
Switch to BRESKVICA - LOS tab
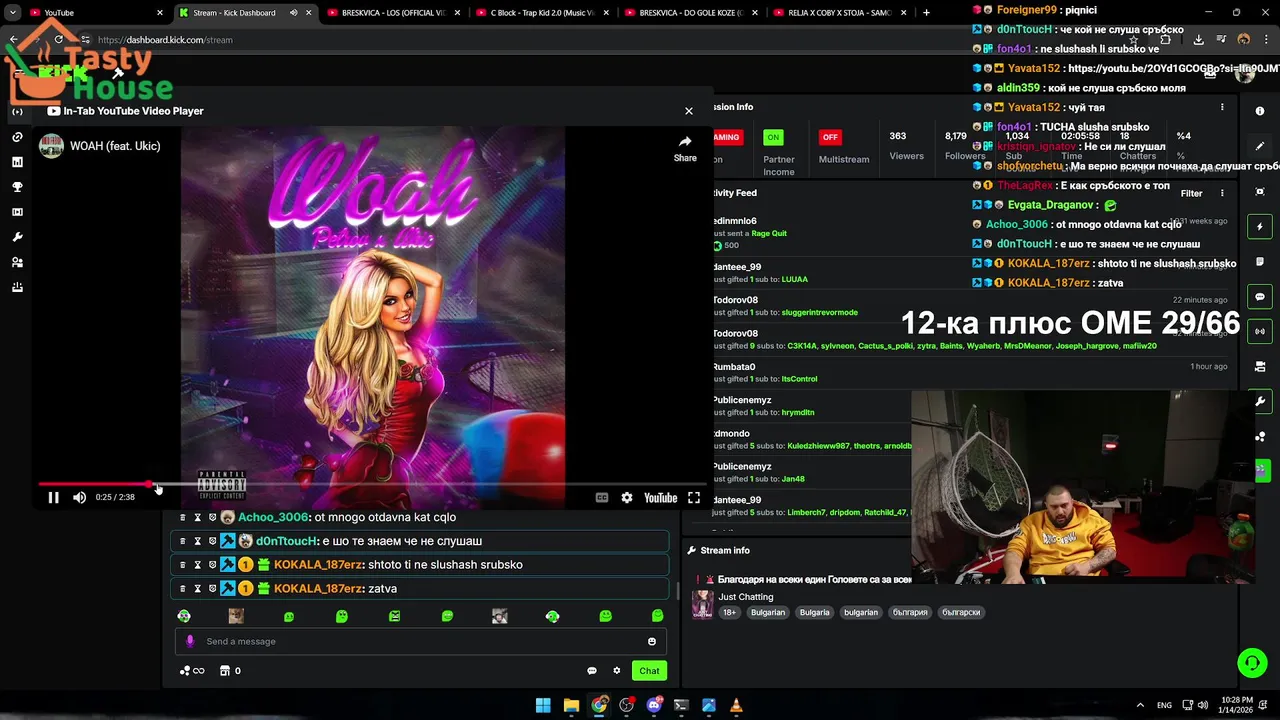(393, 13)
